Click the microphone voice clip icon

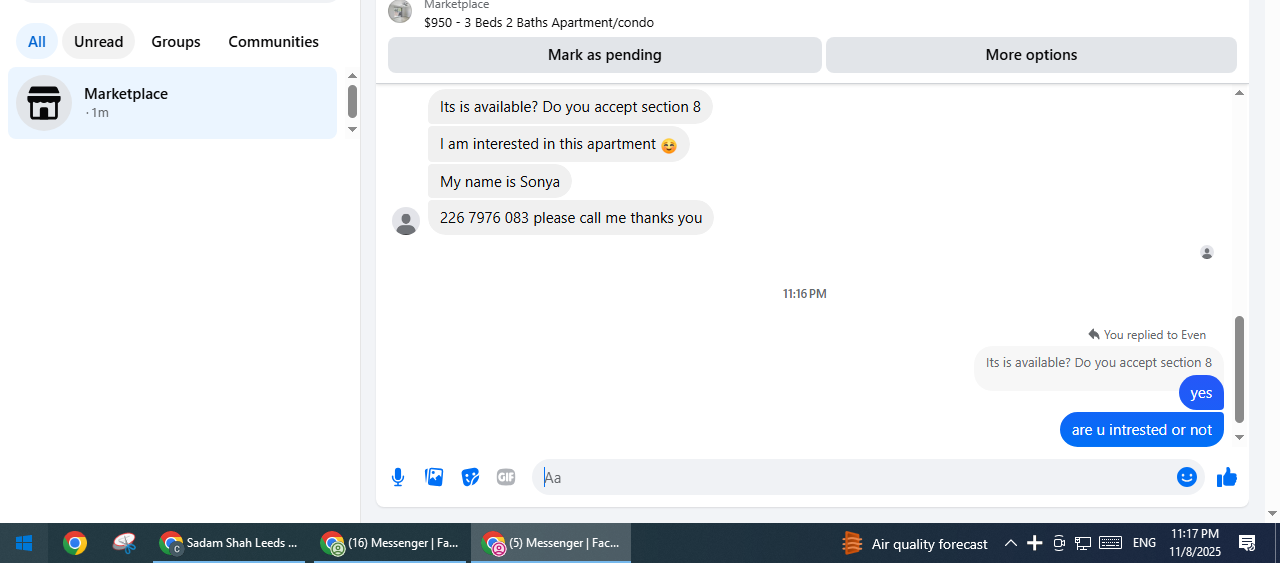click(x=398, y=477)
